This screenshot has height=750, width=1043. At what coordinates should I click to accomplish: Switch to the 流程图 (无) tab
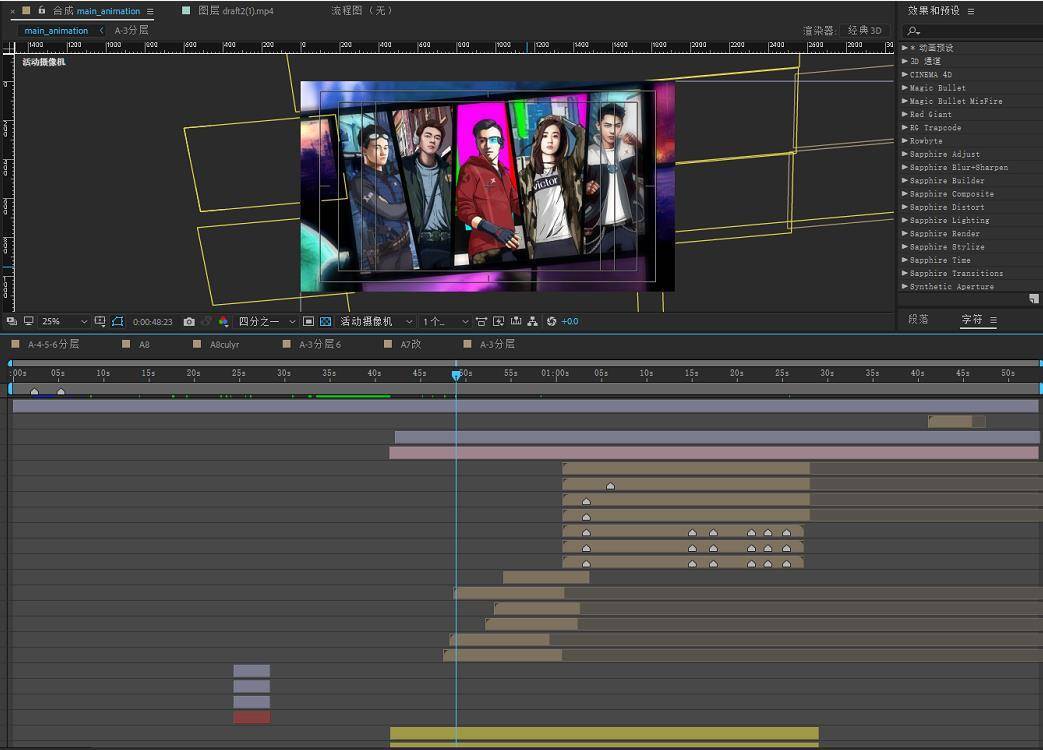[x=363, y=11]
